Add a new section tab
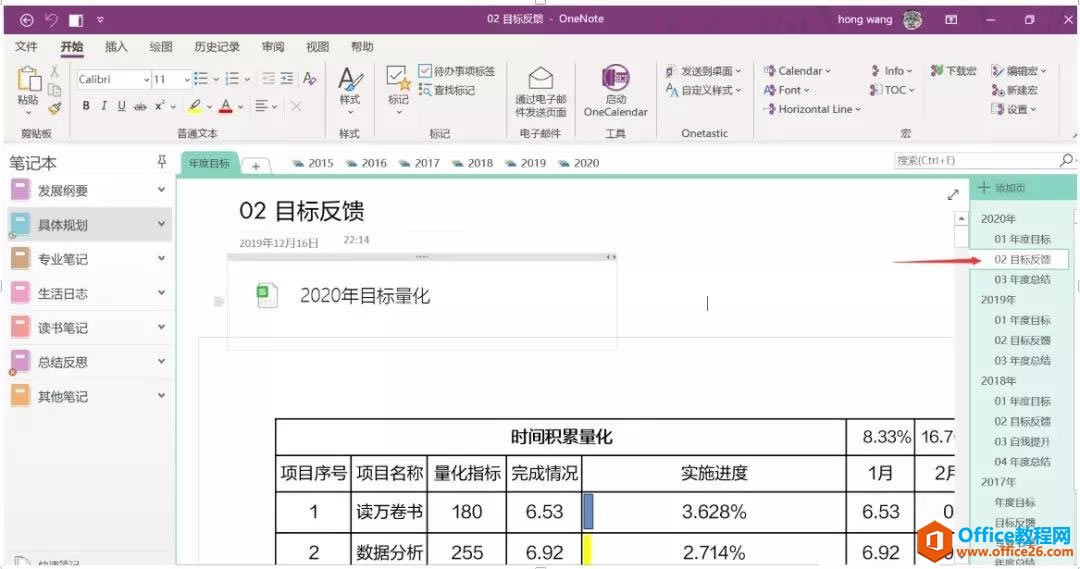This screenshot has width=1080, height=569. point(256,165)
